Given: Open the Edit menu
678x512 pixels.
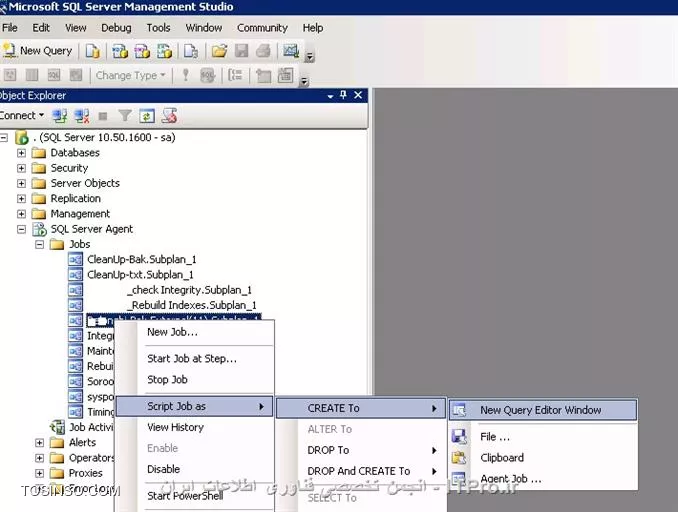Looking at the screenshot, I should (x=41, y=28).
